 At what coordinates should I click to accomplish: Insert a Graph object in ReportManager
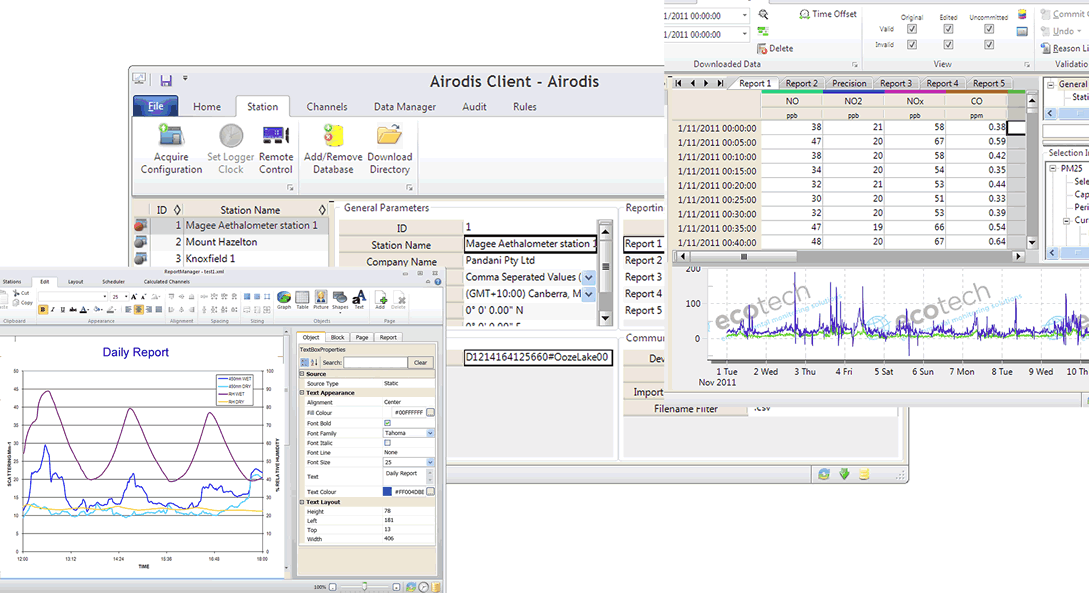pyautogui.click(x=284, y=298)
